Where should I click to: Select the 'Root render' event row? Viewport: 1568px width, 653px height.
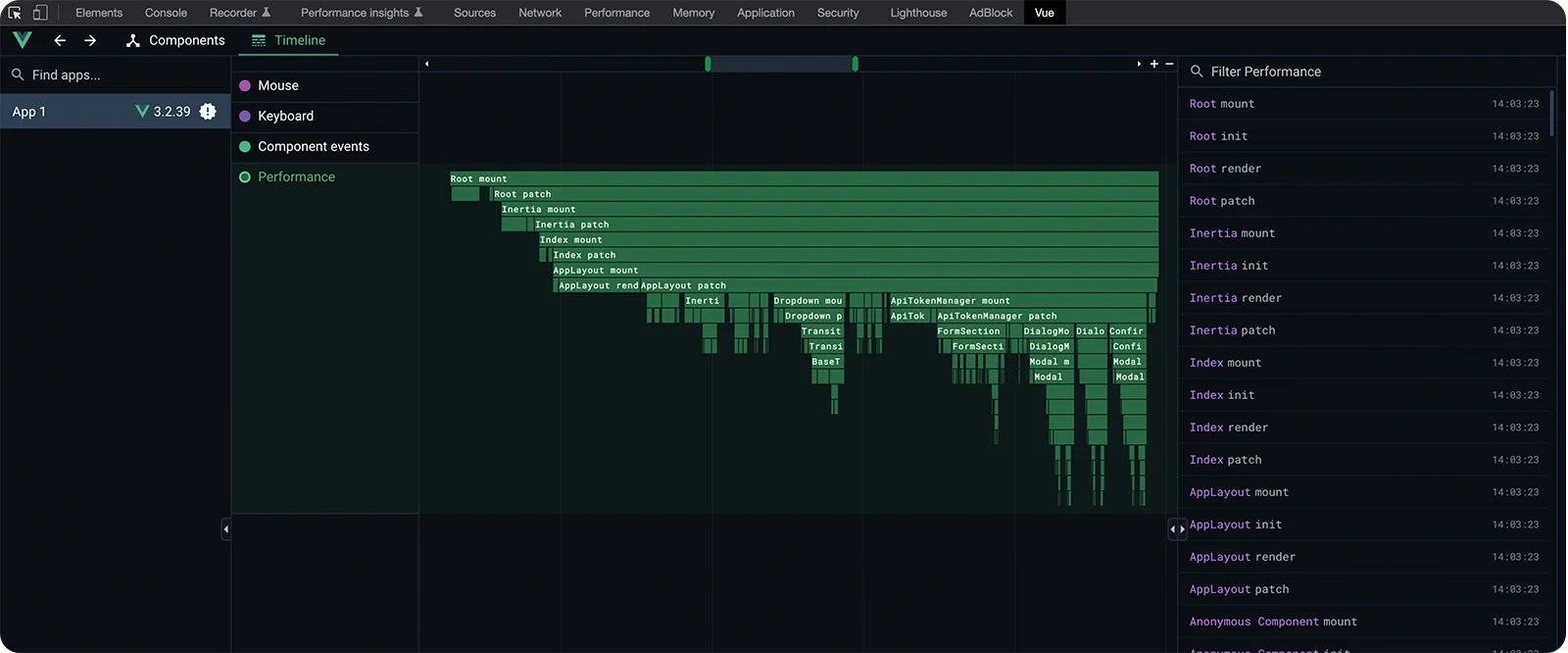[1363, 169]
